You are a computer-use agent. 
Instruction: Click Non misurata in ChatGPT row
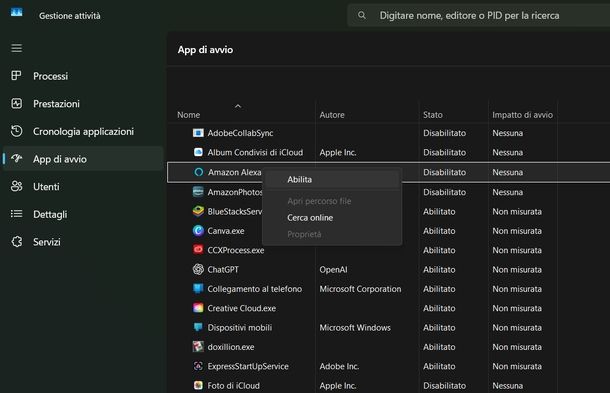tap(517, 269)
